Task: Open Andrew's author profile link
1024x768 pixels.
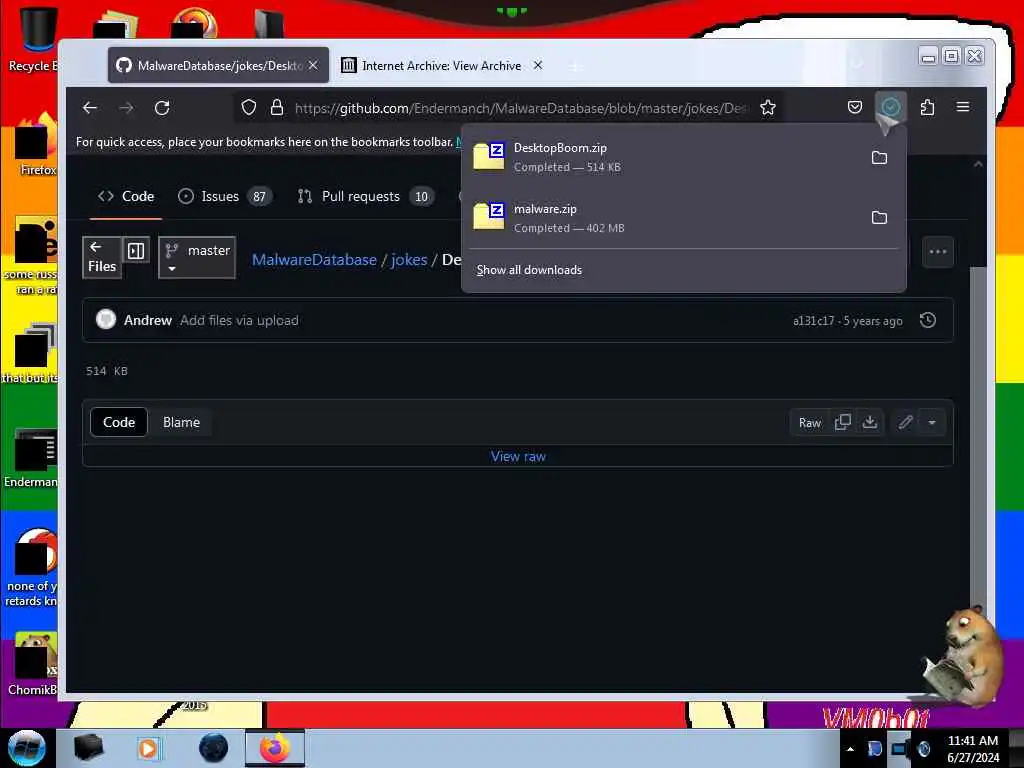Action: pyautogui.click(x=148, y=321)
